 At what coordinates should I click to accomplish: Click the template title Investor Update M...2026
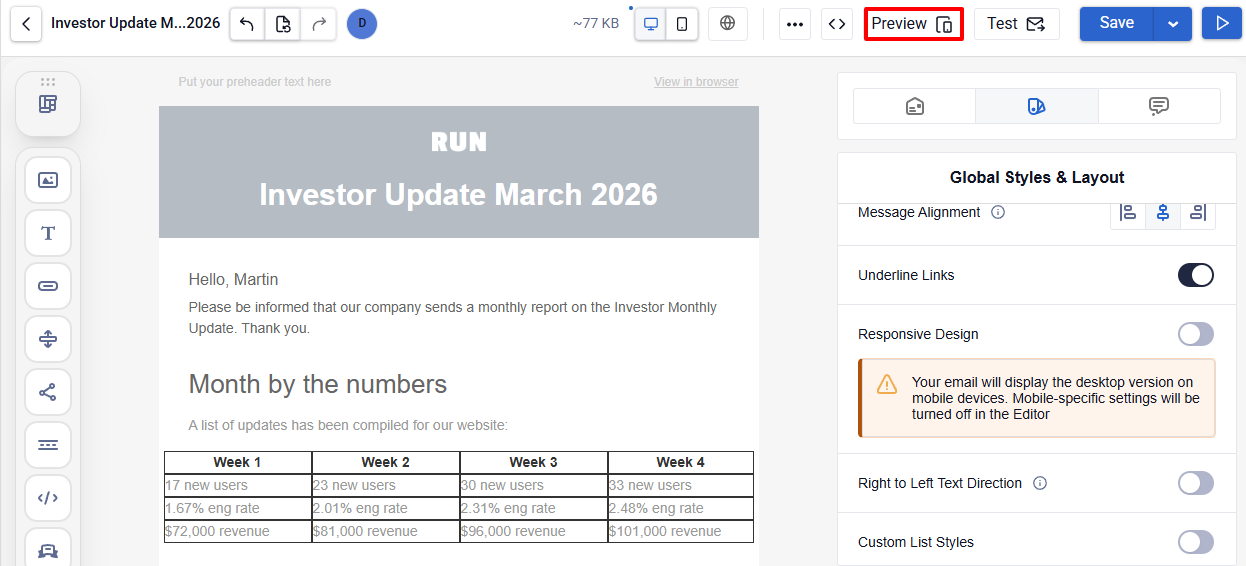(136, 23)
